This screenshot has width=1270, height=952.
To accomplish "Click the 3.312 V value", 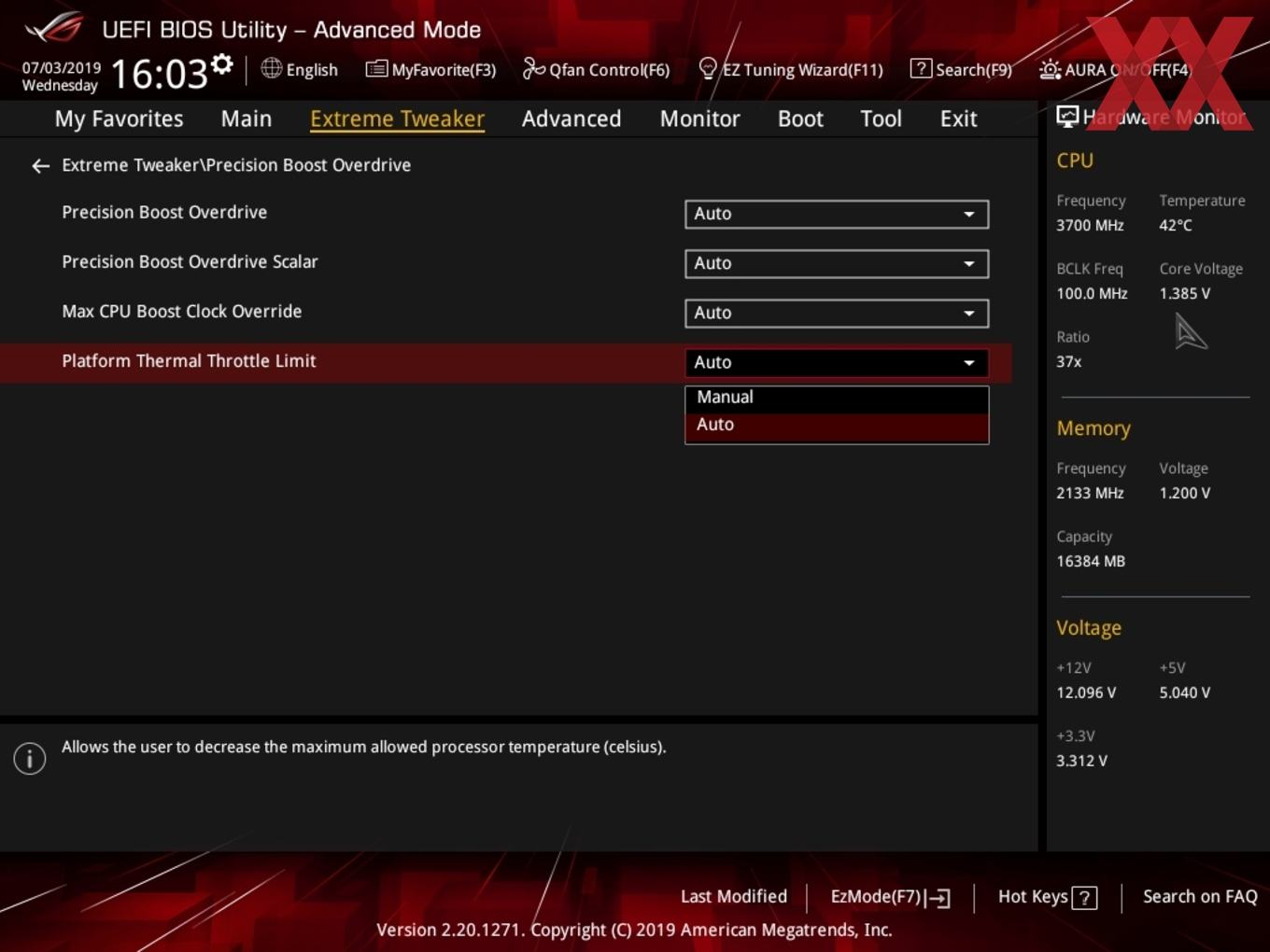I will [x=1081, y=761].
